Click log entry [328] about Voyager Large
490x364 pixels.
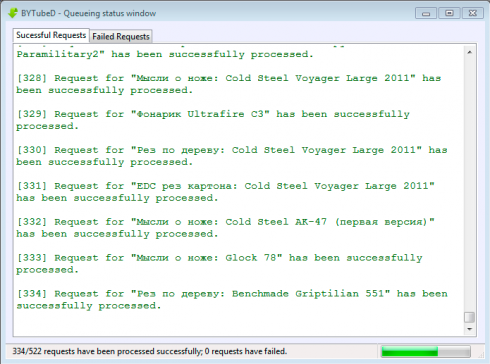point(229,84)
